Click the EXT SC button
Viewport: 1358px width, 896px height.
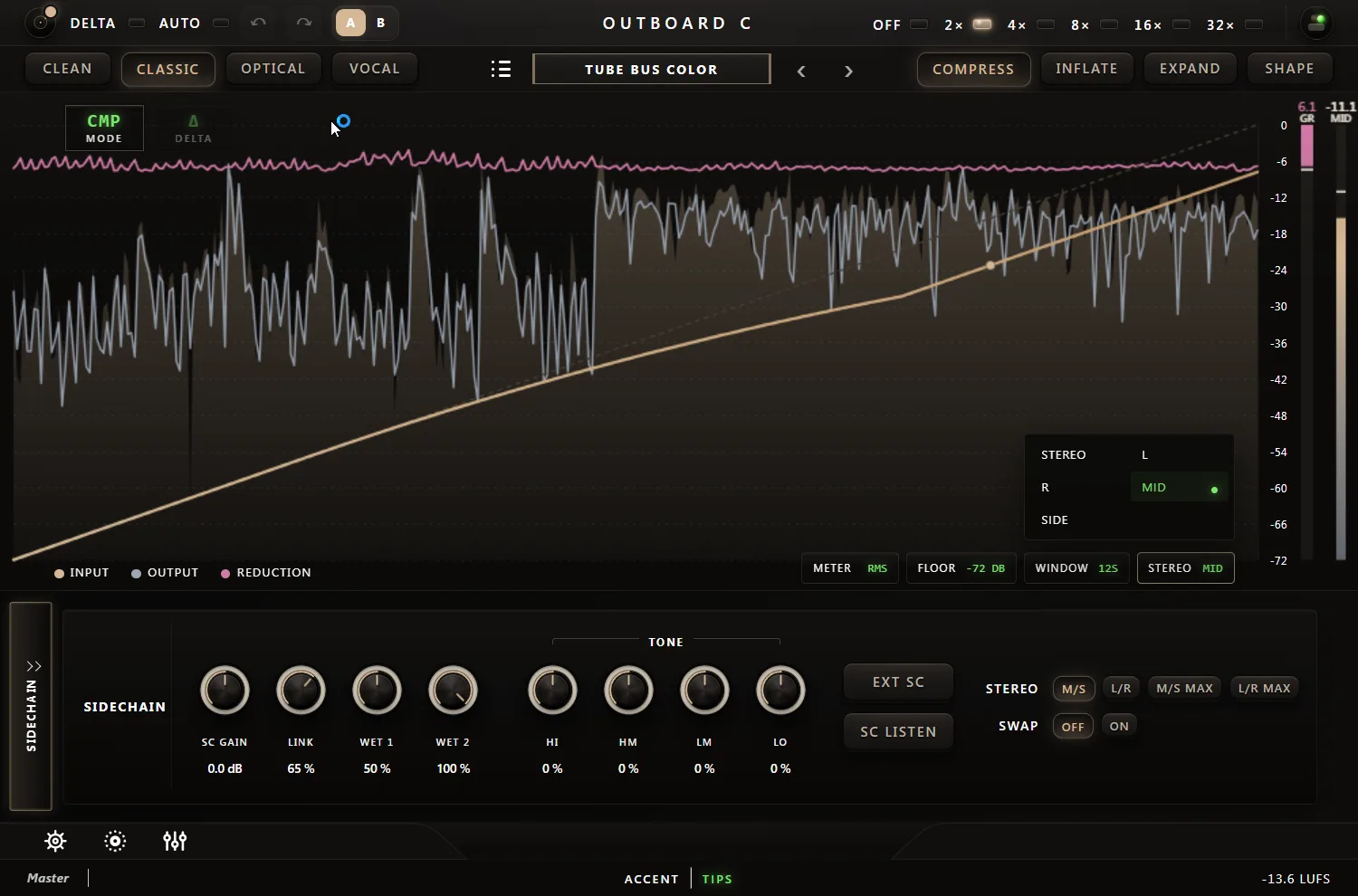click(x=898, y=682)
